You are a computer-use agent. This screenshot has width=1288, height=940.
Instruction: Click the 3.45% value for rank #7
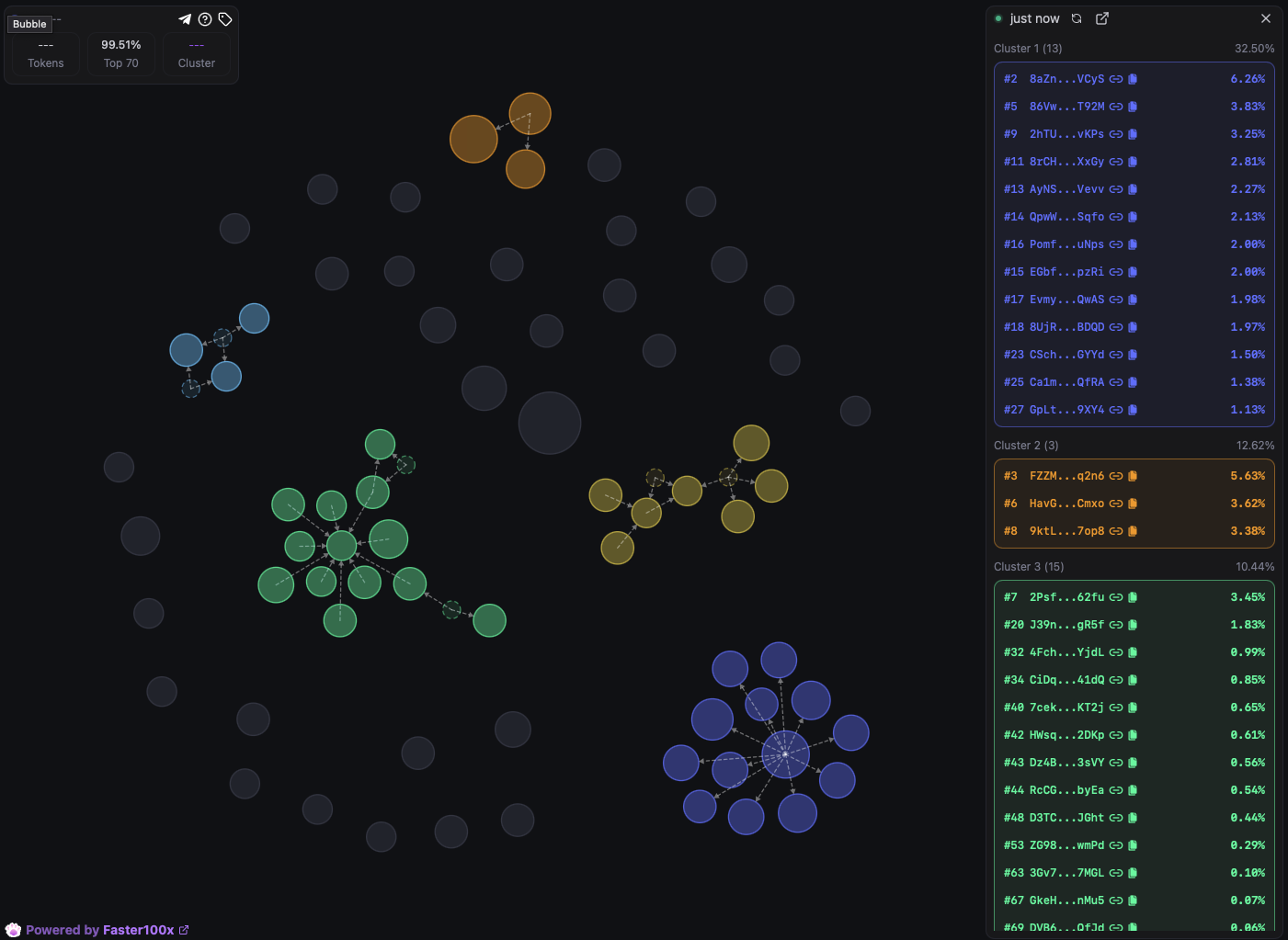tap(1248, 597)
